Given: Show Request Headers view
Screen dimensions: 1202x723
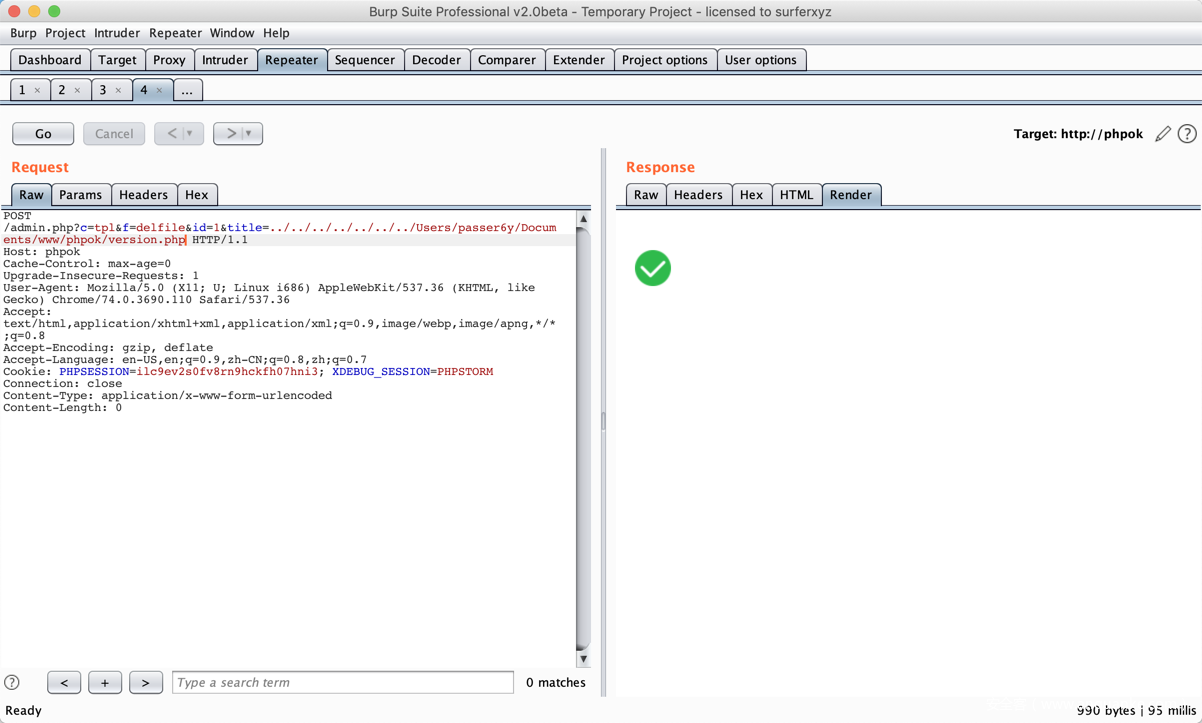Looking at the screenshot, I should (144, 195).
